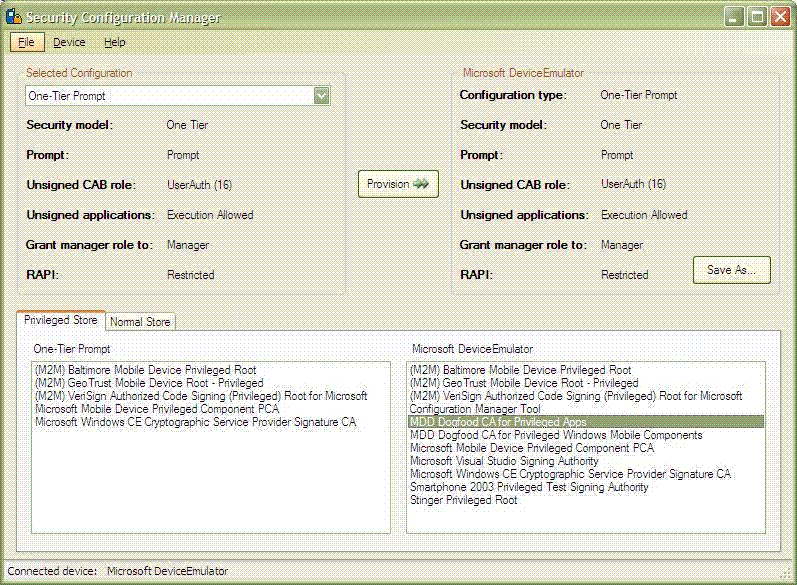This screenshot has width=797, height=585.
Task: Switch to the Normal Store tab
Action: (x=140, y=322)
